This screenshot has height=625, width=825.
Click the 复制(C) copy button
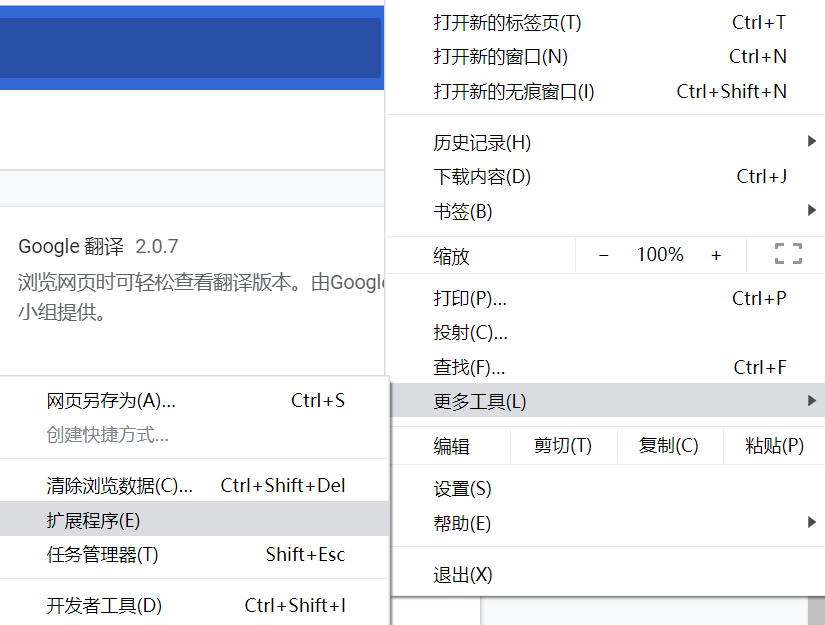tap(669, 446)
